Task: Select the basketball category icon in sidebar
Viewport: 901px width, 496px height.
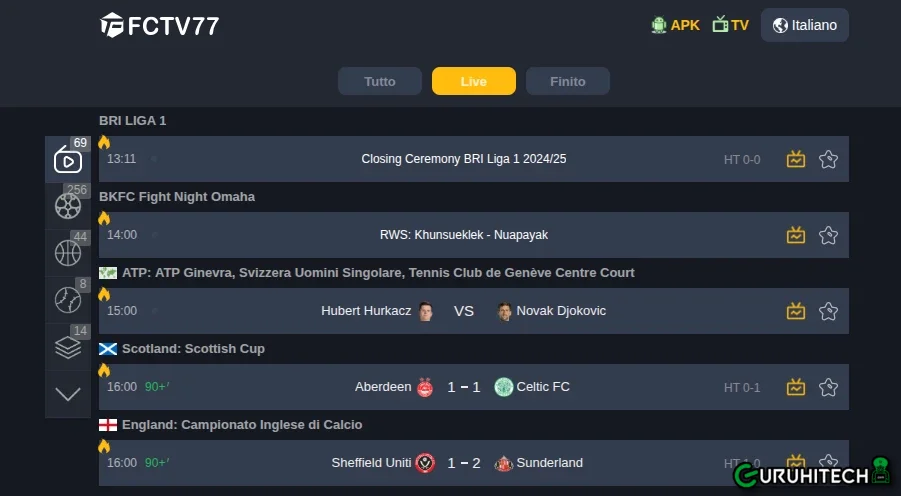Action: click(68, 253)
